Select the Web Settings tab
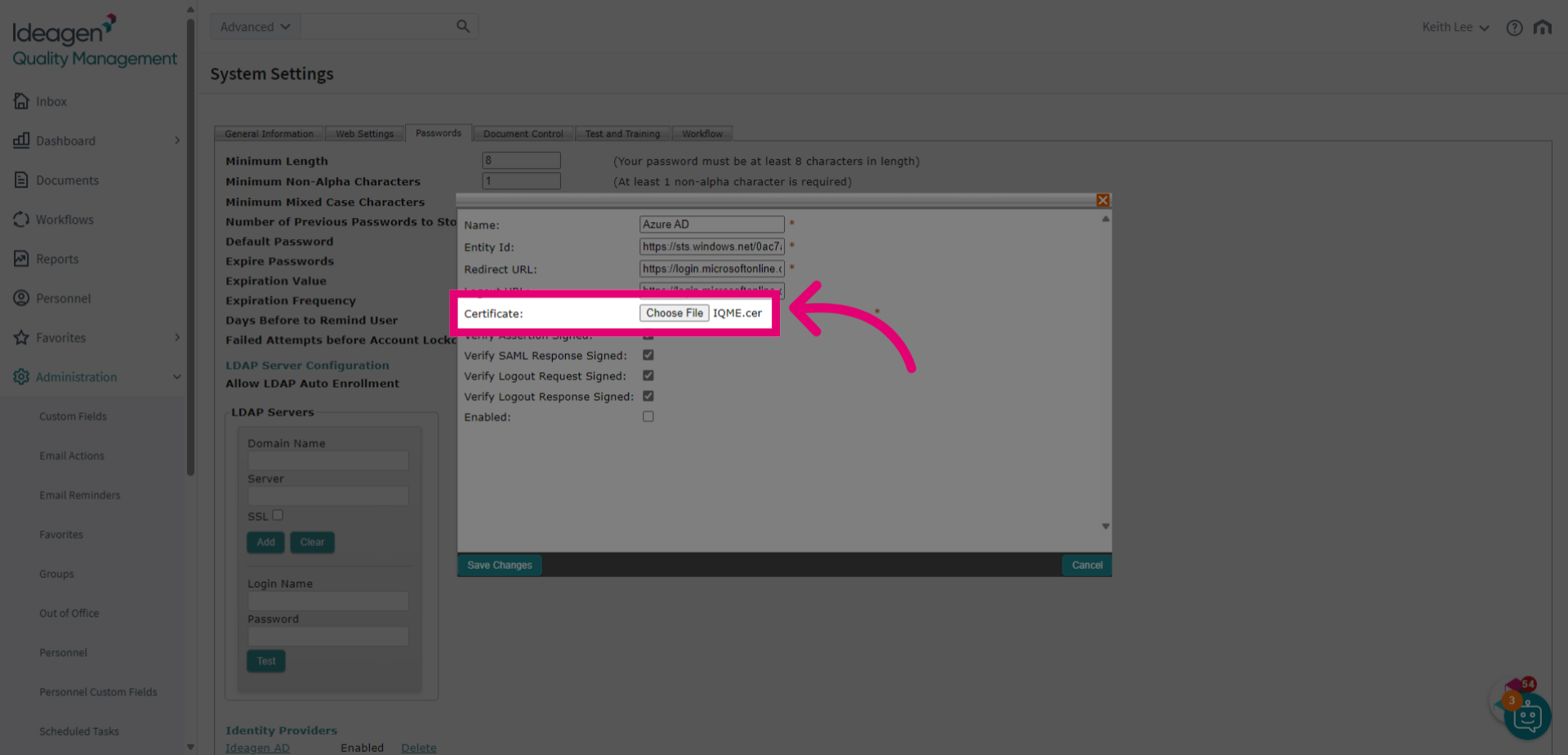1568x755 pixels. click(x=364, y=133)
